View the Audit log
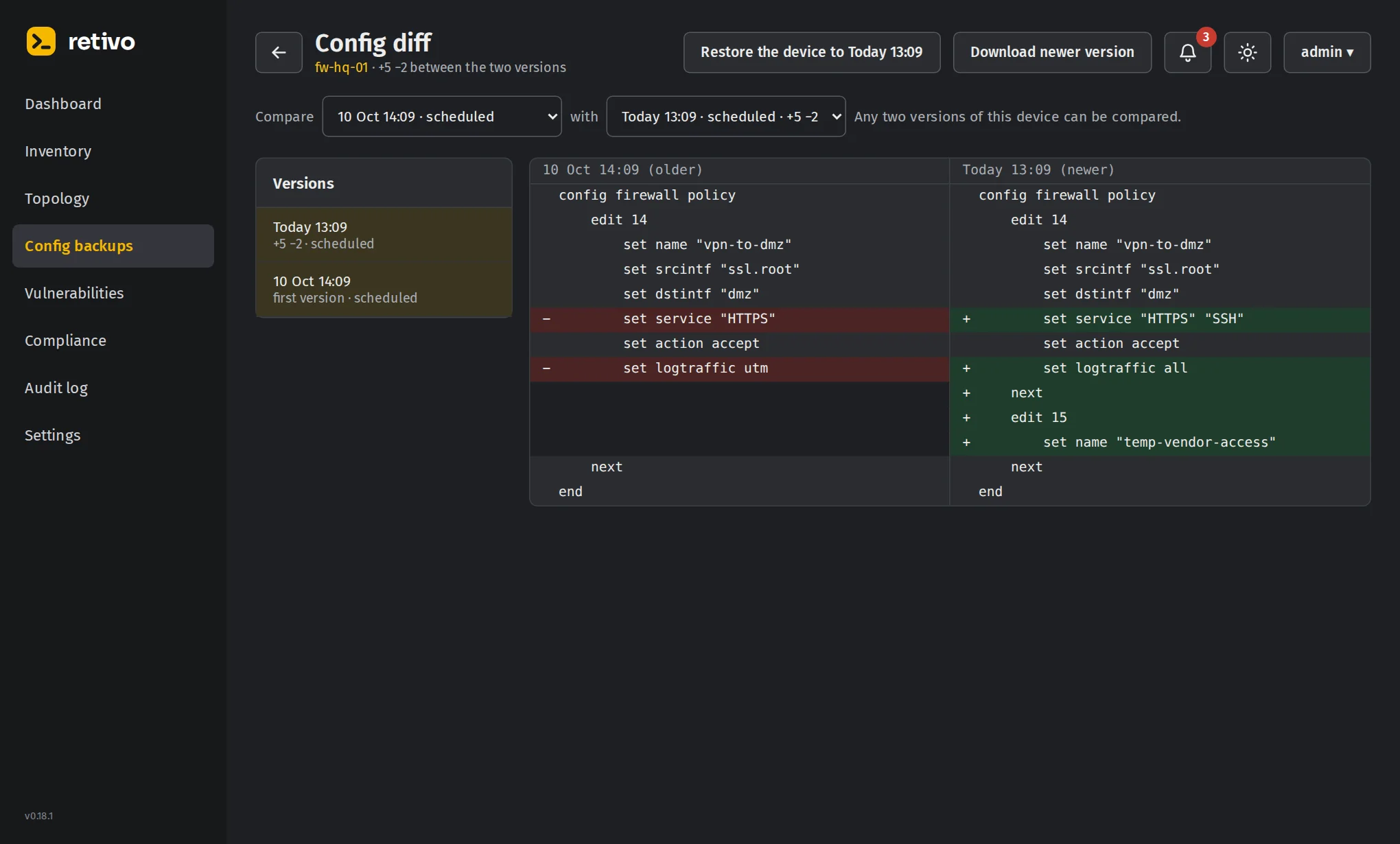Viewport: 1400px width, 844px height. tap(113, 388)
